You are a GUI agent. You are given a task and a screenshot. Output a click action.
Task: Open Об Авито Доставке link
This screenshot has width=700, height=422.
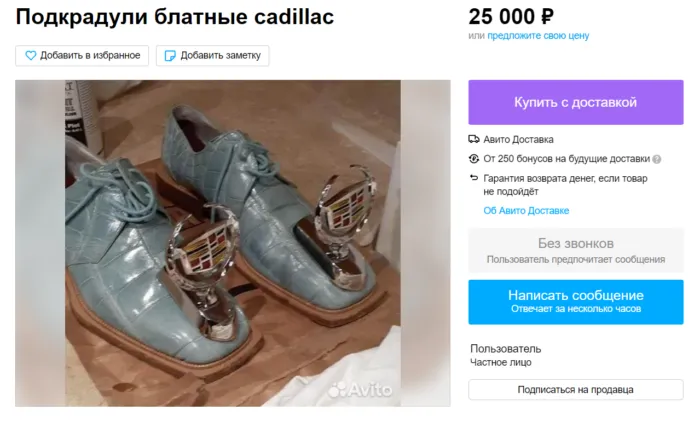526,211
